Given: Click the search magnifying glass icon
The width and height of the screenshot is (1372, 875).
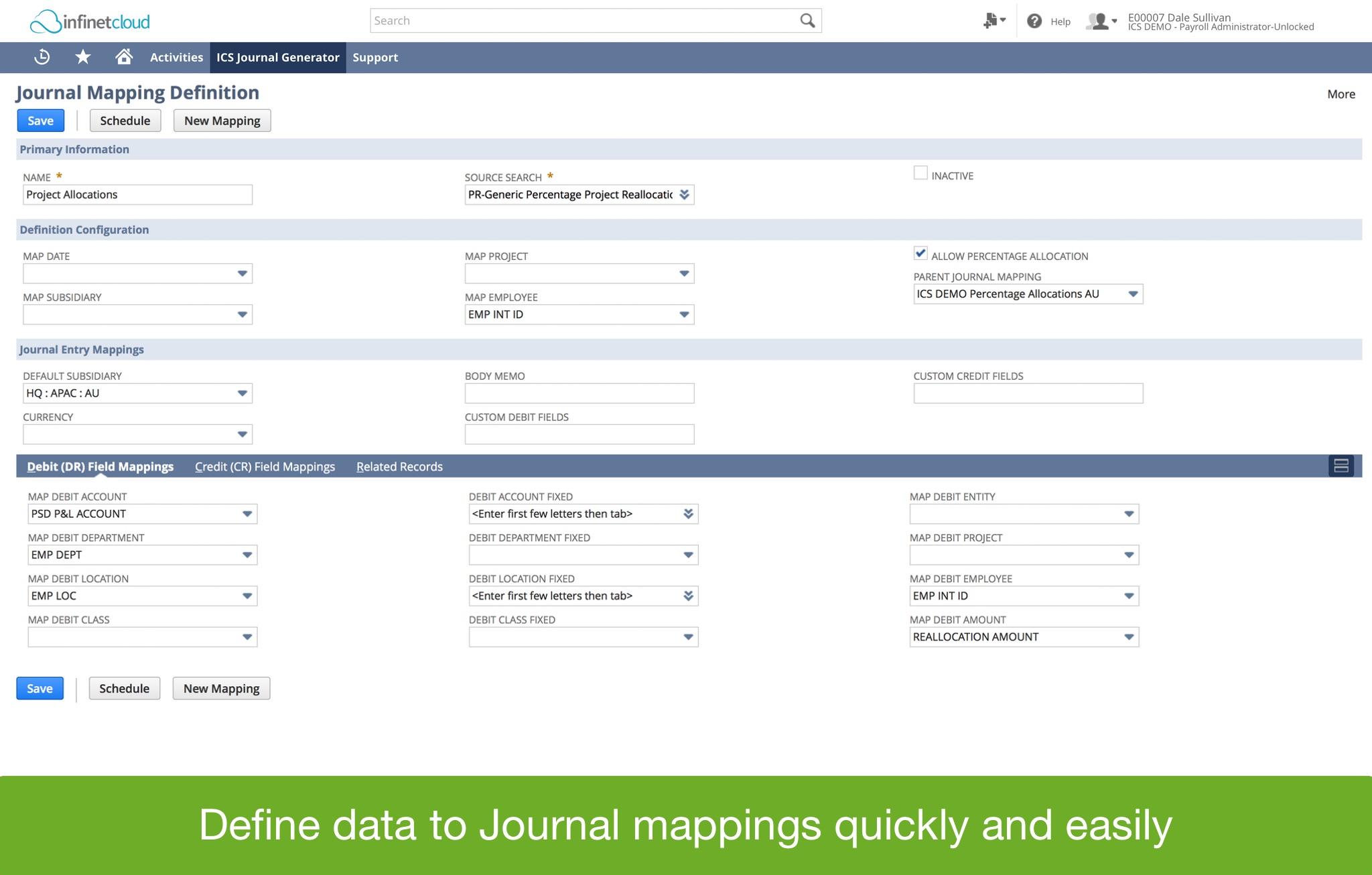Looking at the screenshot, I should pos(807,21).
